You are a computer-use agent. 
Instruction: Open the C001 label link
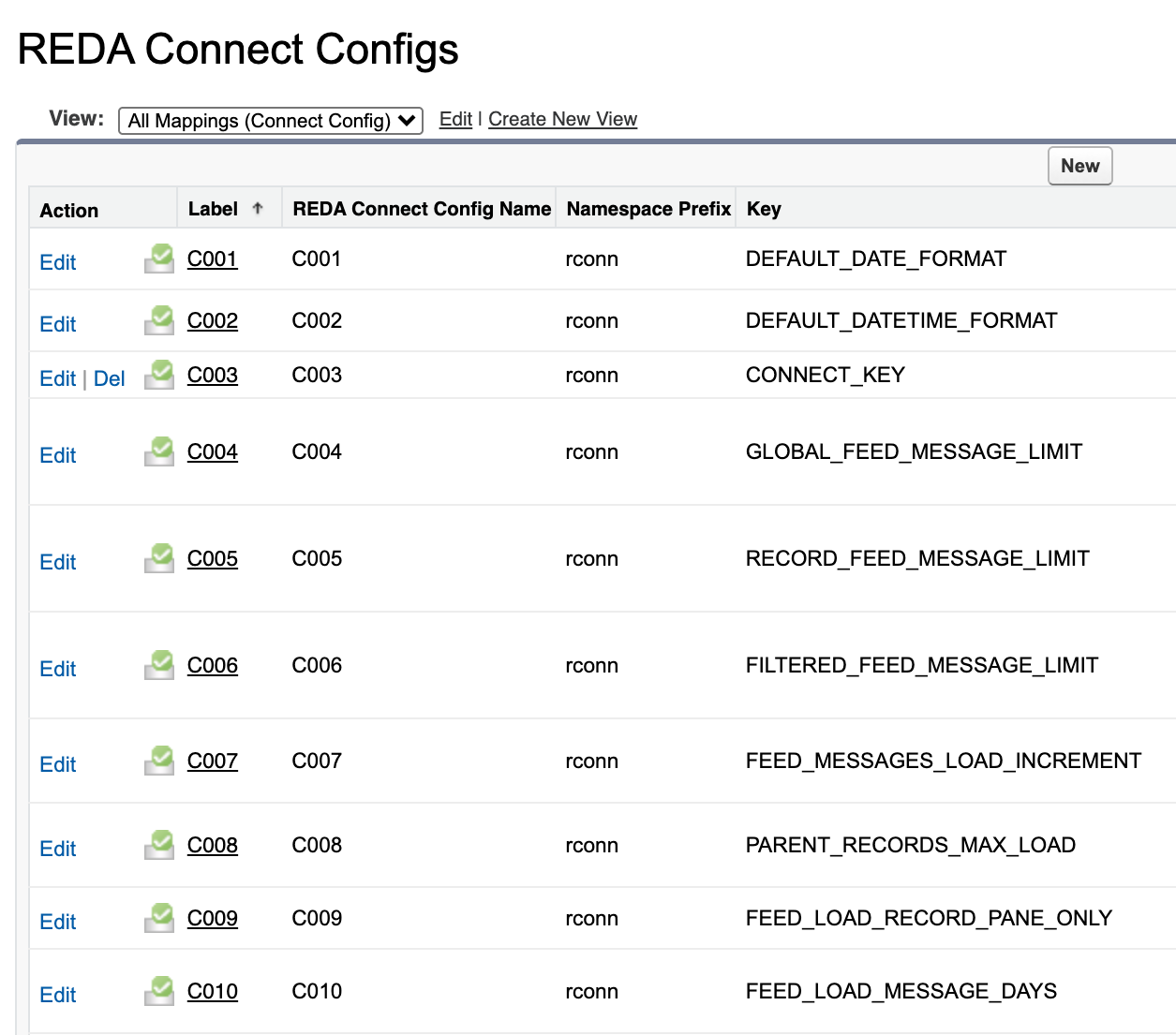pos(213,259)
